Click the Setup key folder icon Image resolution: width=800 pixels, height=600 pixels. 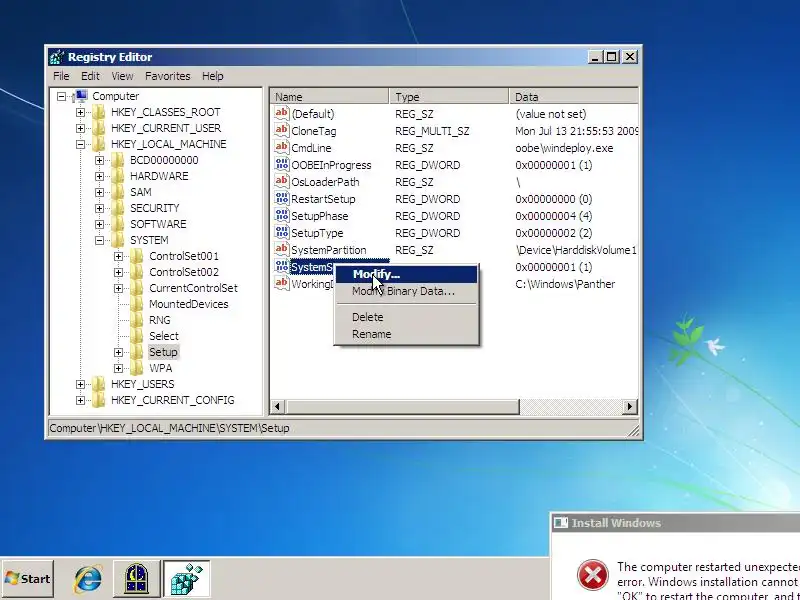click(137, 352)
